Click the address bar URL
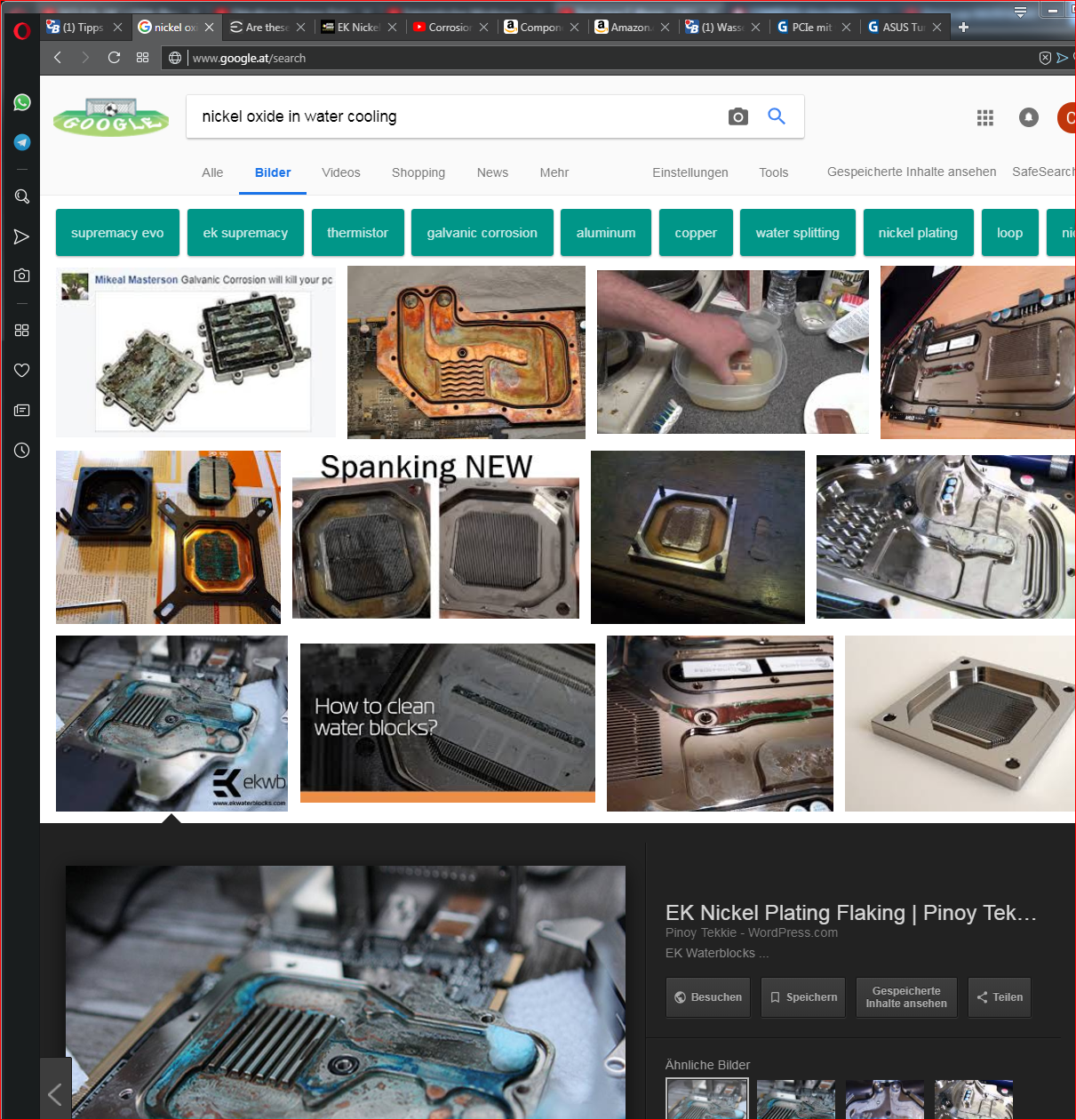Viewport: 1076px width, 1120px height. pyautogui.click(x=249, y=58)
